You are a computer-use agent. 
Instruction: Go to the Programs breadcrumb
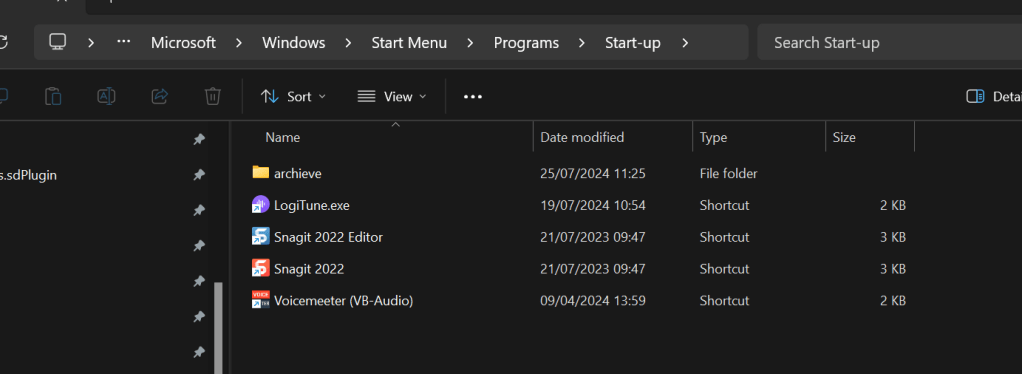pos(526,43)
